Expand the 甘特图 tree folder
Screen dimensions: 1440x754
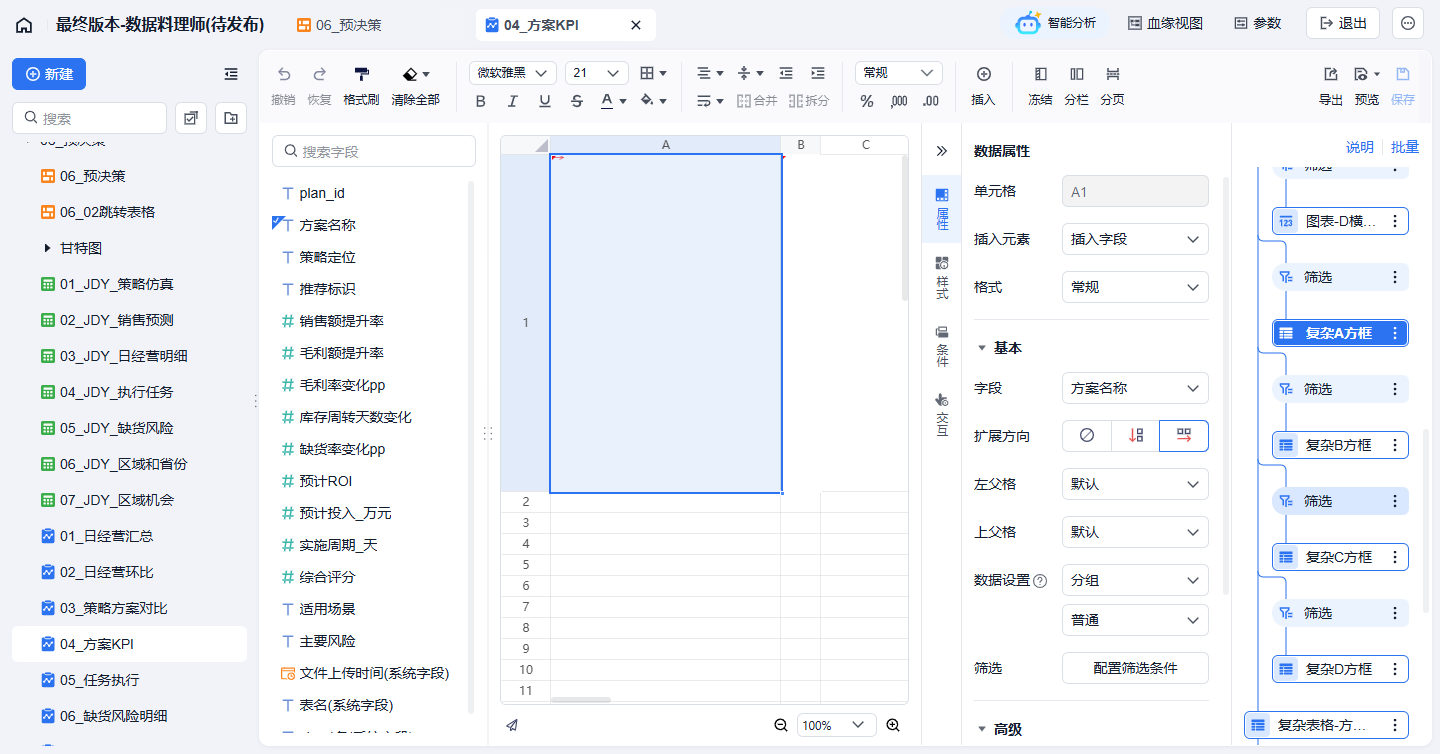(x=47, y=248)
